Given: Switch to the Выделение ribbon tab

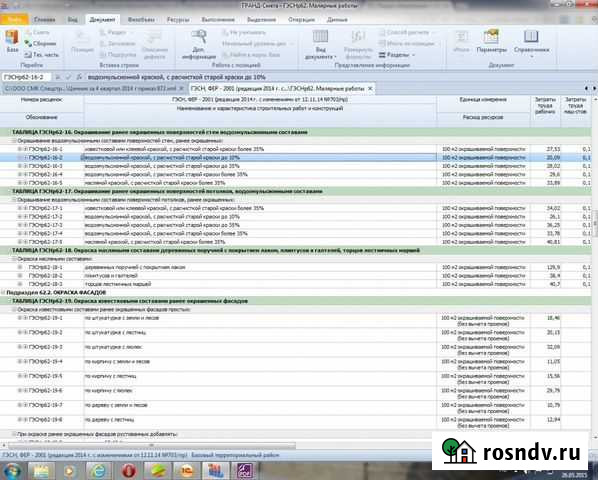Looking at the screenshot, I should point(261,19).
